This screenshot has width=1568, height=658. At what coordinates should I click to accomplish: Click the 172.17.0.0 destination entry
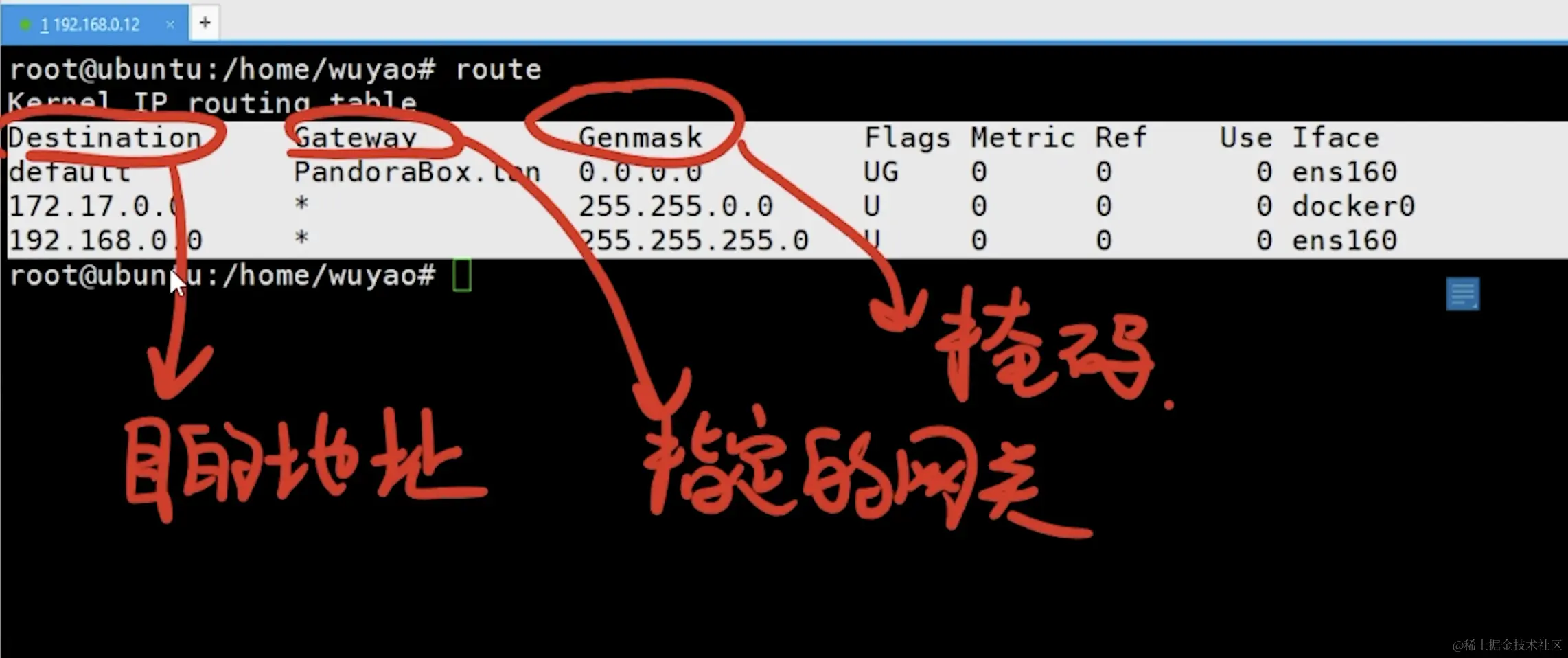click(95, 206)
